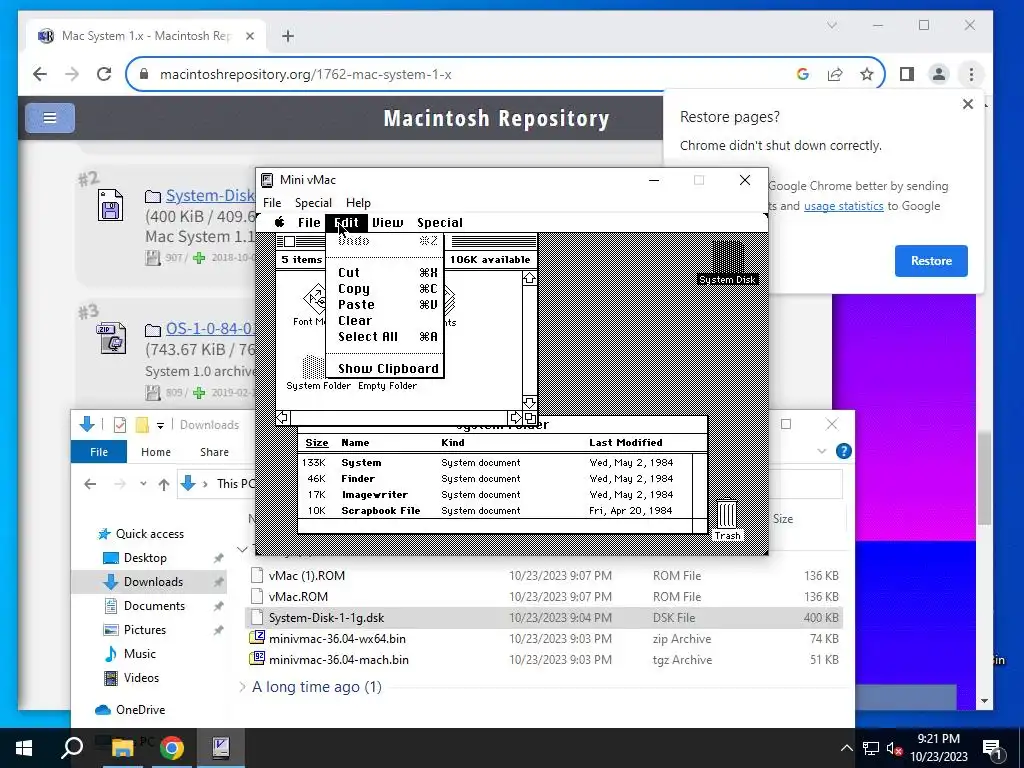This screenshot has height=768, width=1024.
Task: Open the File Explorer Home tab
Action: (x=155, y=451)
